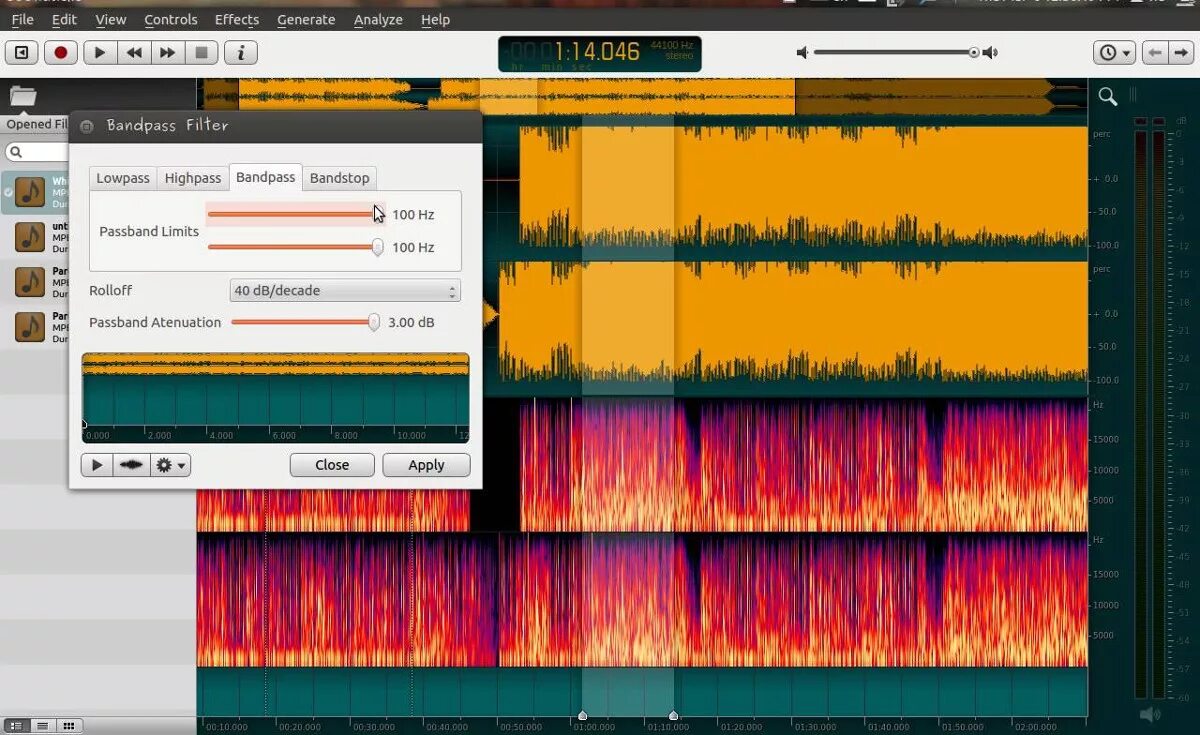1200x735 pixels.
Task: Click the Apply button
Action: (426, 465)
